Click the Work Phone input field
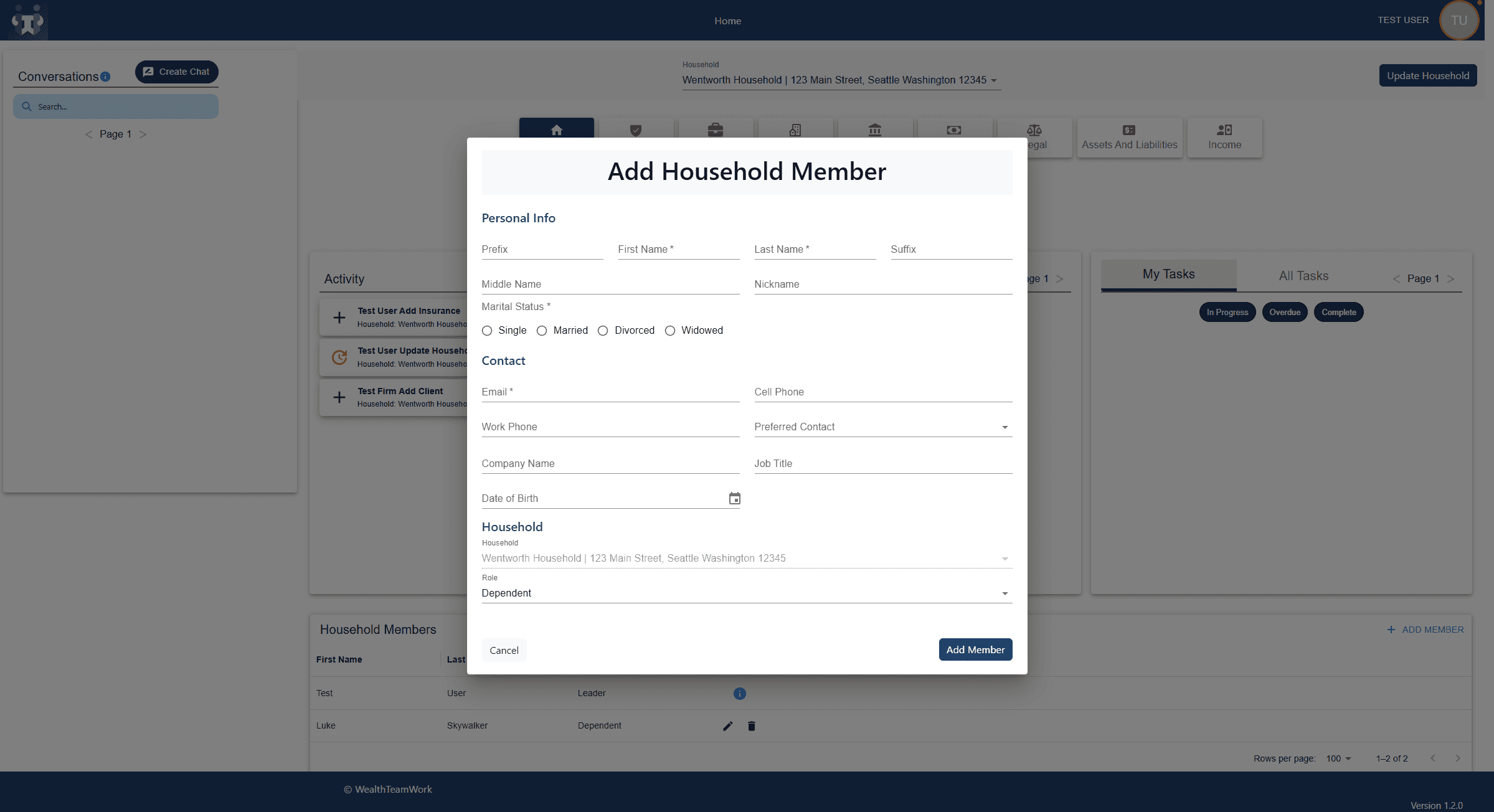Image resolution: width=1494 pixels, height=812 pixels. (x=610, y=427)
